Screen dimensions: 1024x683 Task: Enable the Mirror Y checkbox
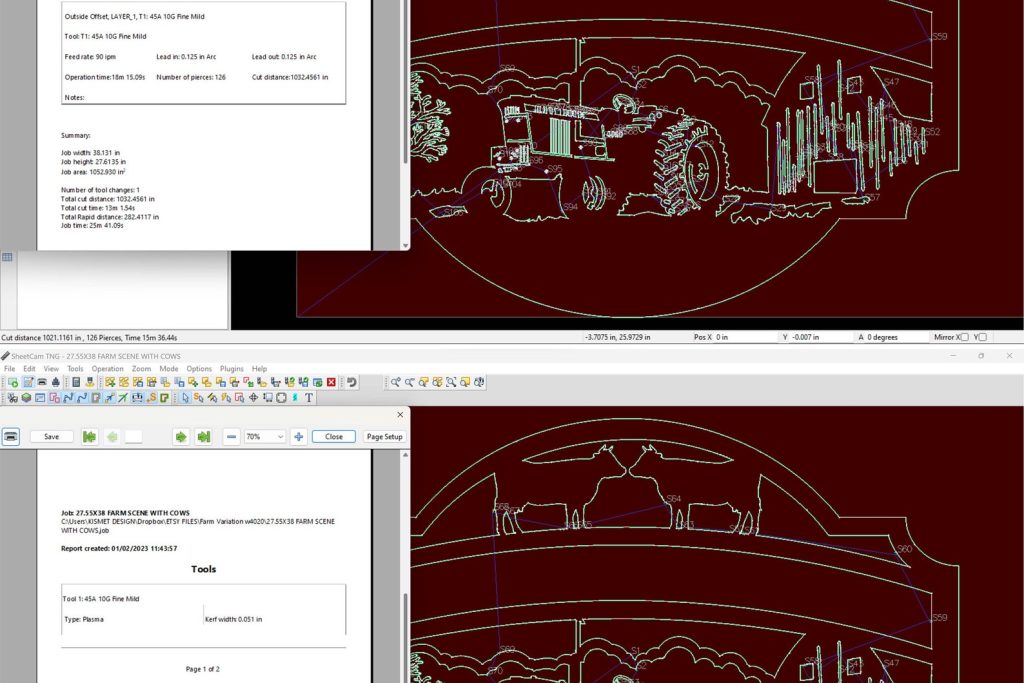(983, 338)
